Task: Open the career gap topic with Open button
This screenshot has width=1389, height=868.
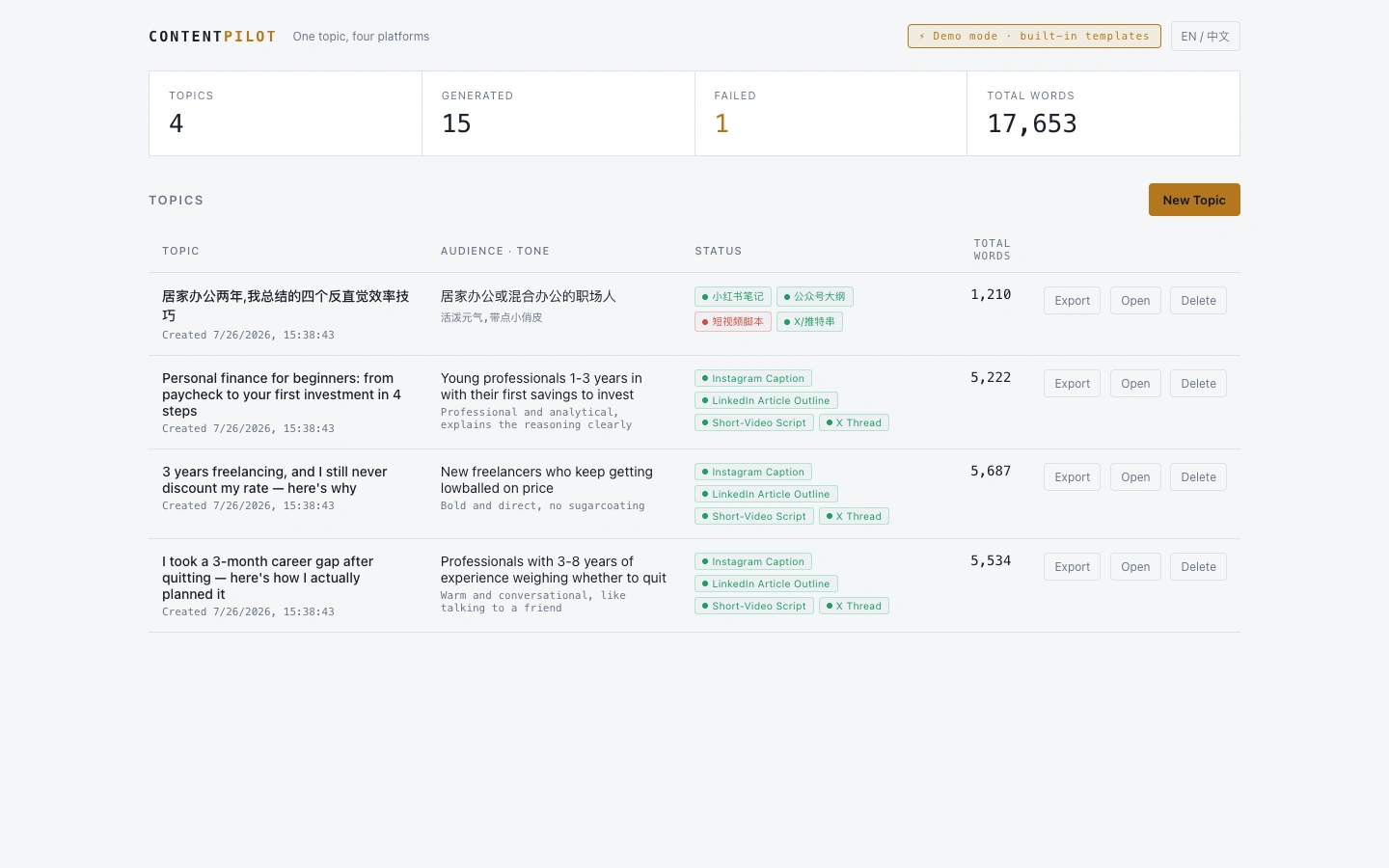Action: point(1135,567)
